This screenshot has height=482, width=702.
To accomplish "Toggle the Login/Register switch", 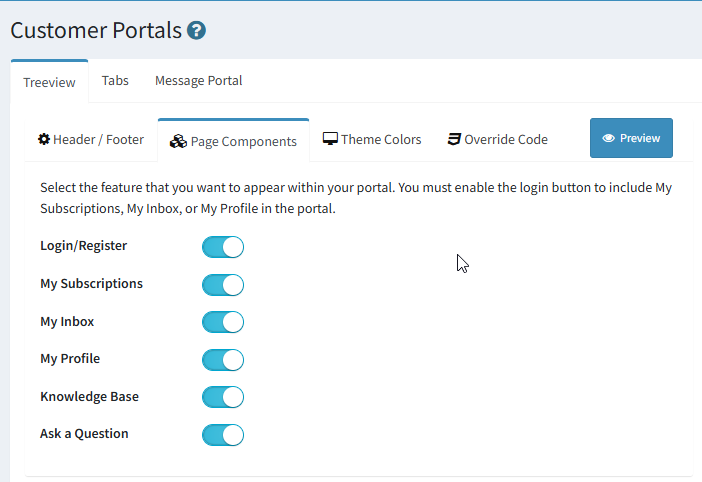I will [x=223, y=247].
